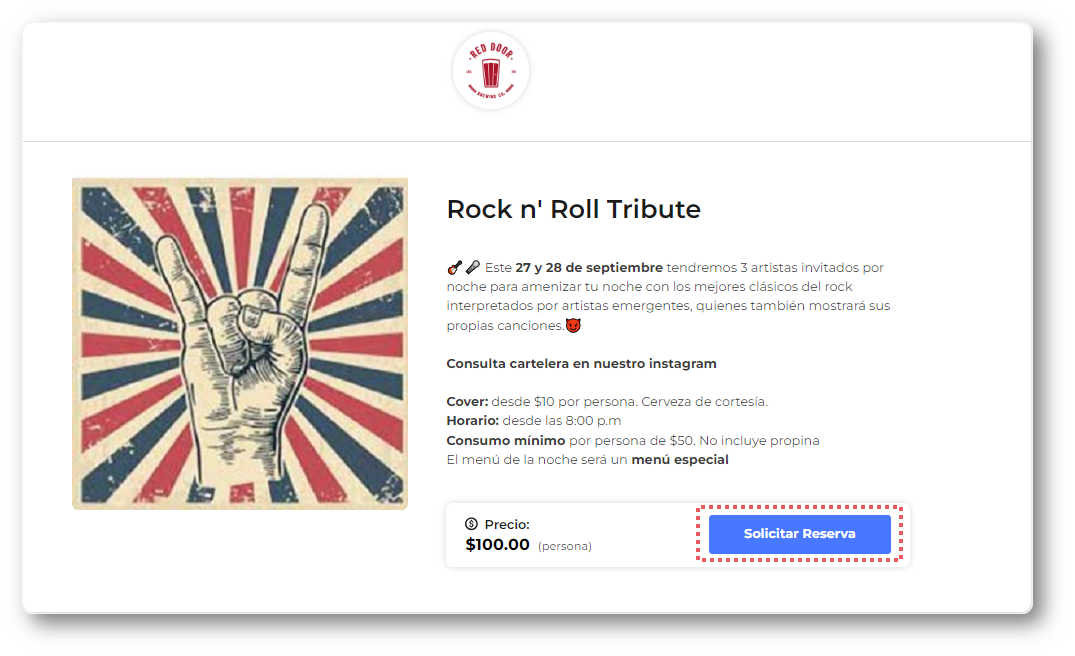Click the microphone emoji in the description

click(472, 268)
